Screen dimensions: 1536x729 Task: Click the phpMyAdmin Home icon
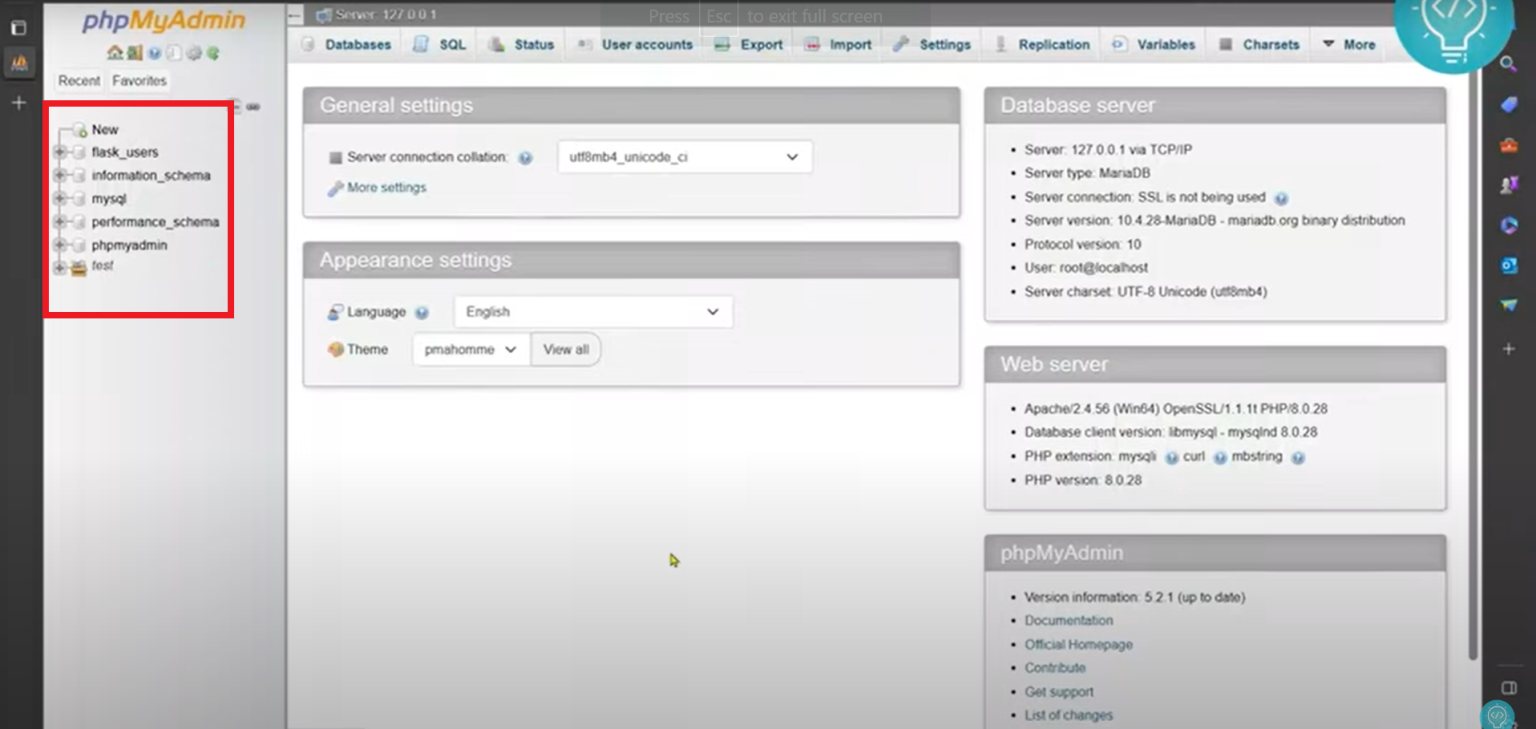click(x=114, y=53)
